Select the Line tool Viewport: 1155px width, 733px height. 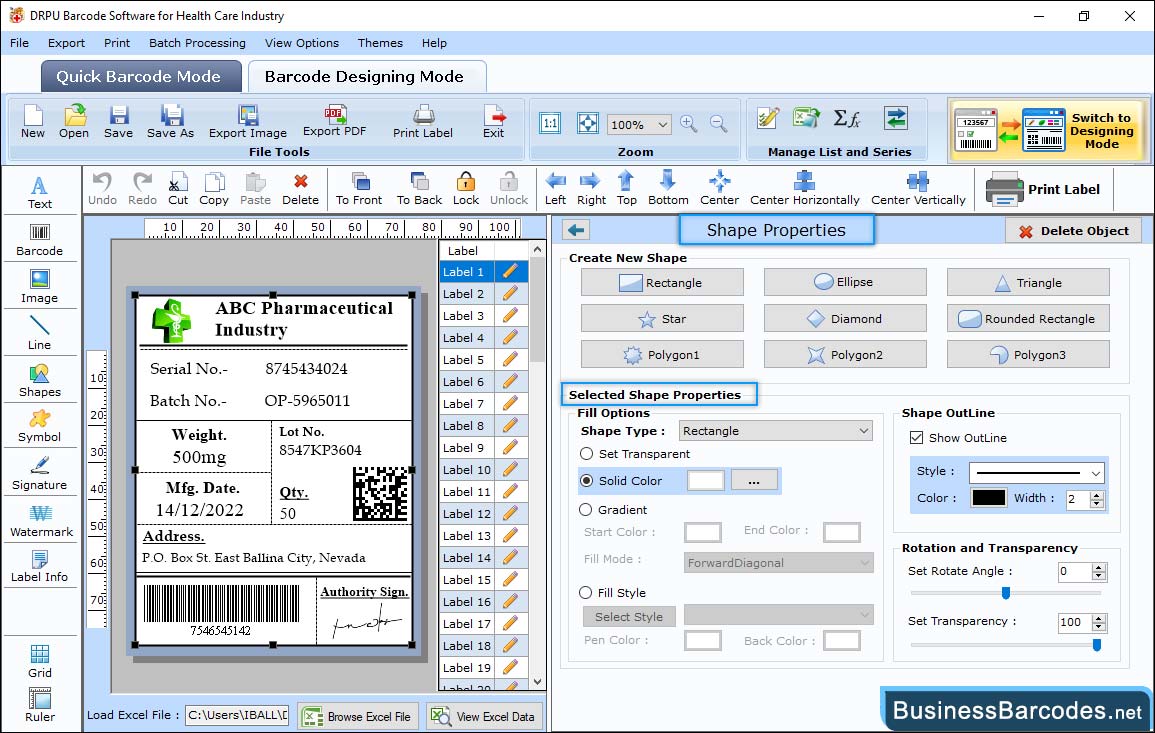pyautogui.click(x=40, y=334)
